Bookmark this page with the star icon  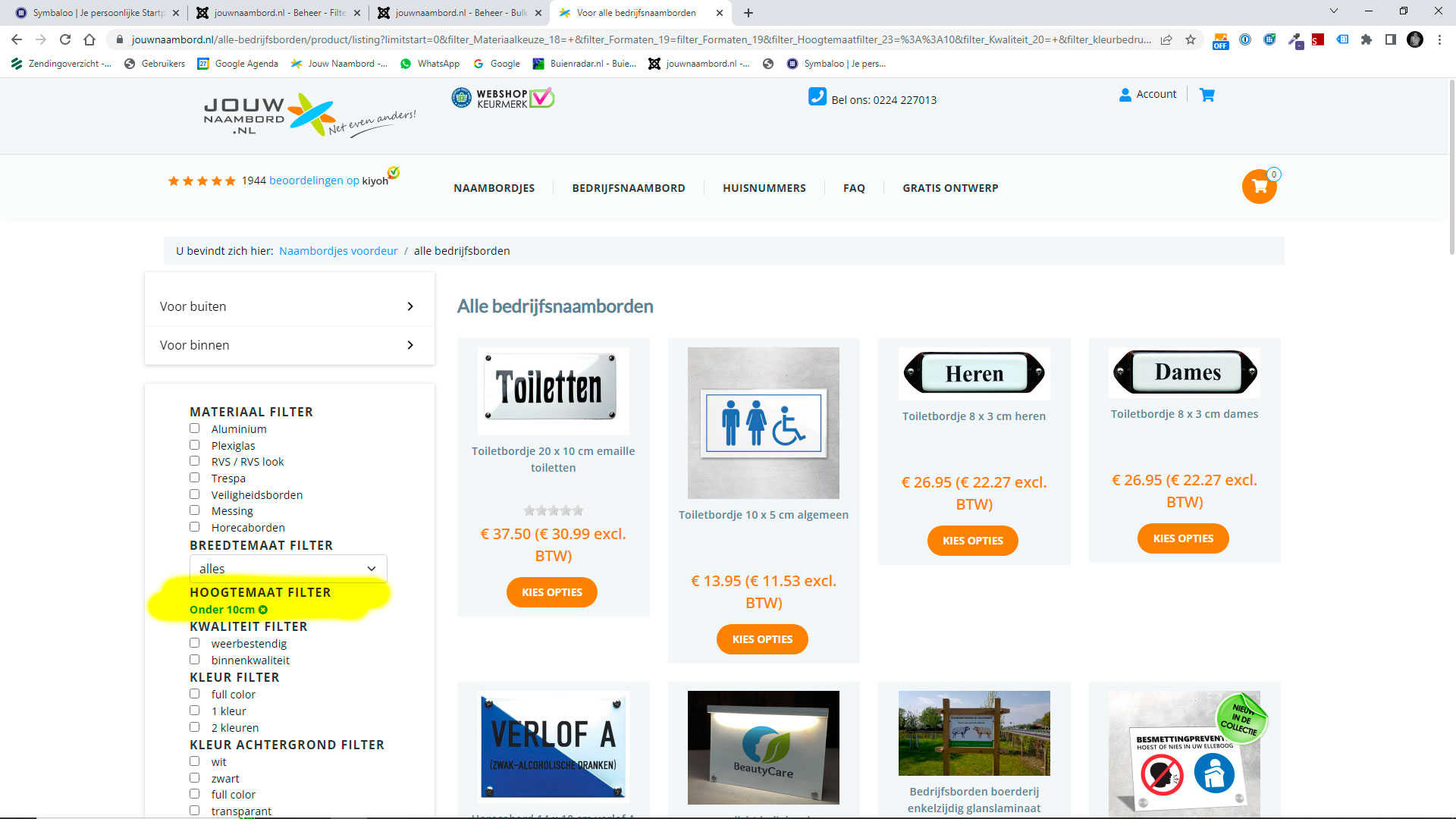pos(1191,39)
